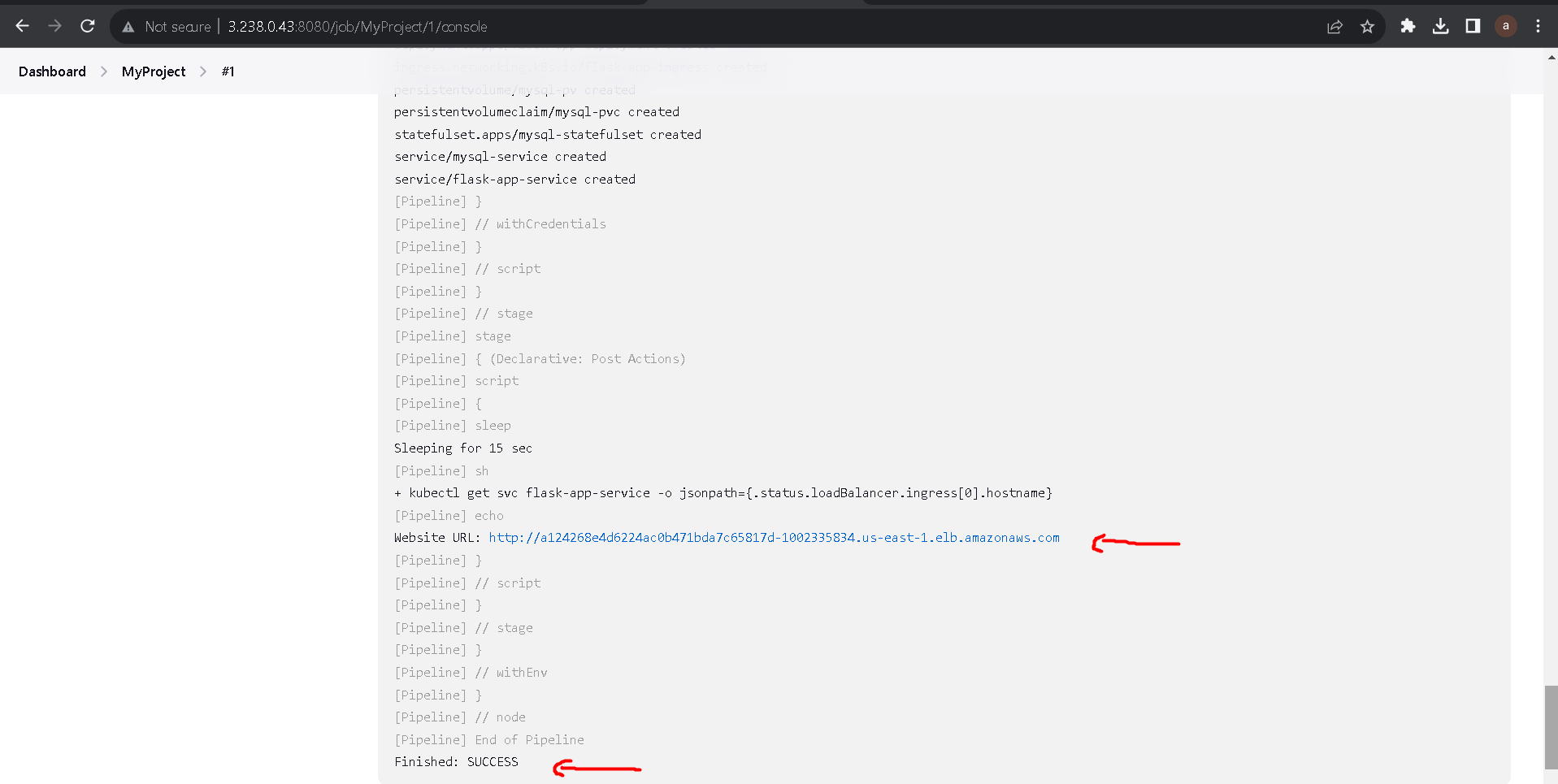The image size is (1558, 784).
Task: Click the scroll-to-top arrow
Action: pyautogui.click(x=1551, y=58)
